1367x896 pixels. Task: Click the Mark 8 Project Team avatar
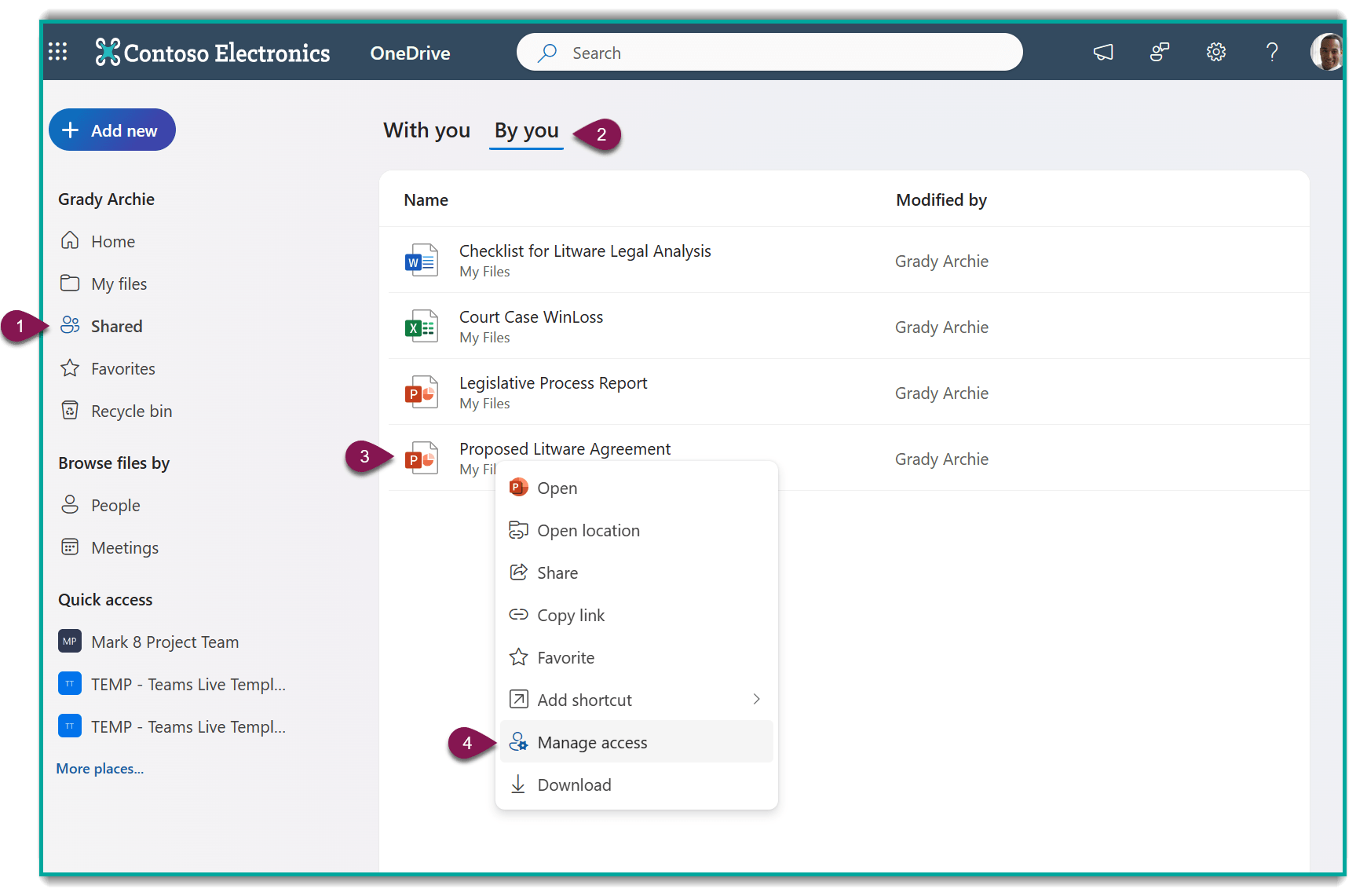[69, 642]
